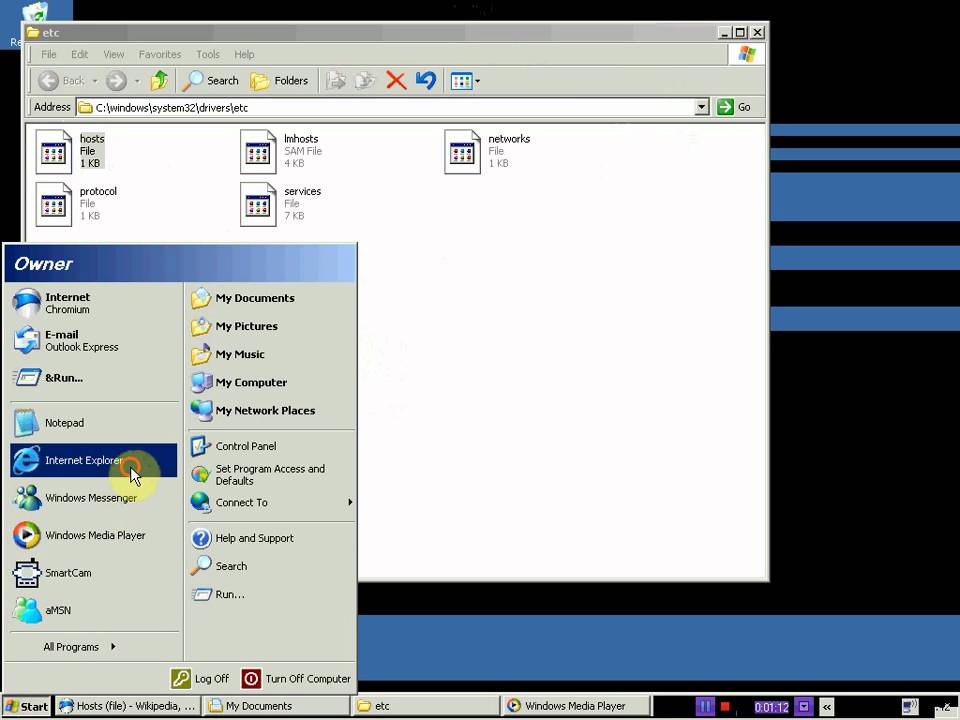
Task: Open My Documents from Start menu
Action: [x=272, y=298]
